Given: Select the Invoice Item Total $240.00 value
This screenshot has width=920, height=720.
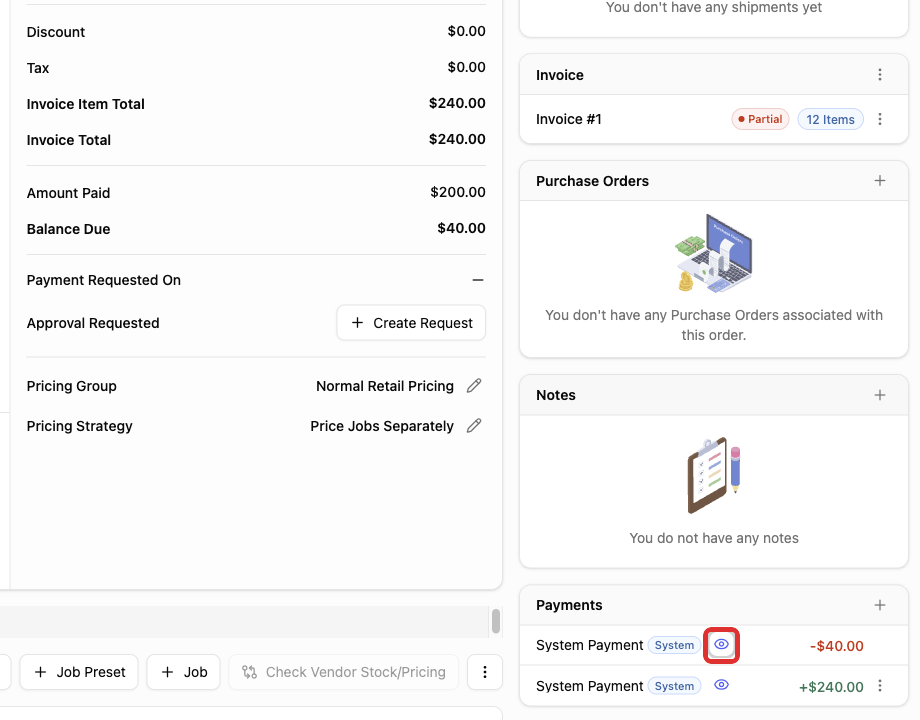Looking at the screenshot, I should point(457,103).
